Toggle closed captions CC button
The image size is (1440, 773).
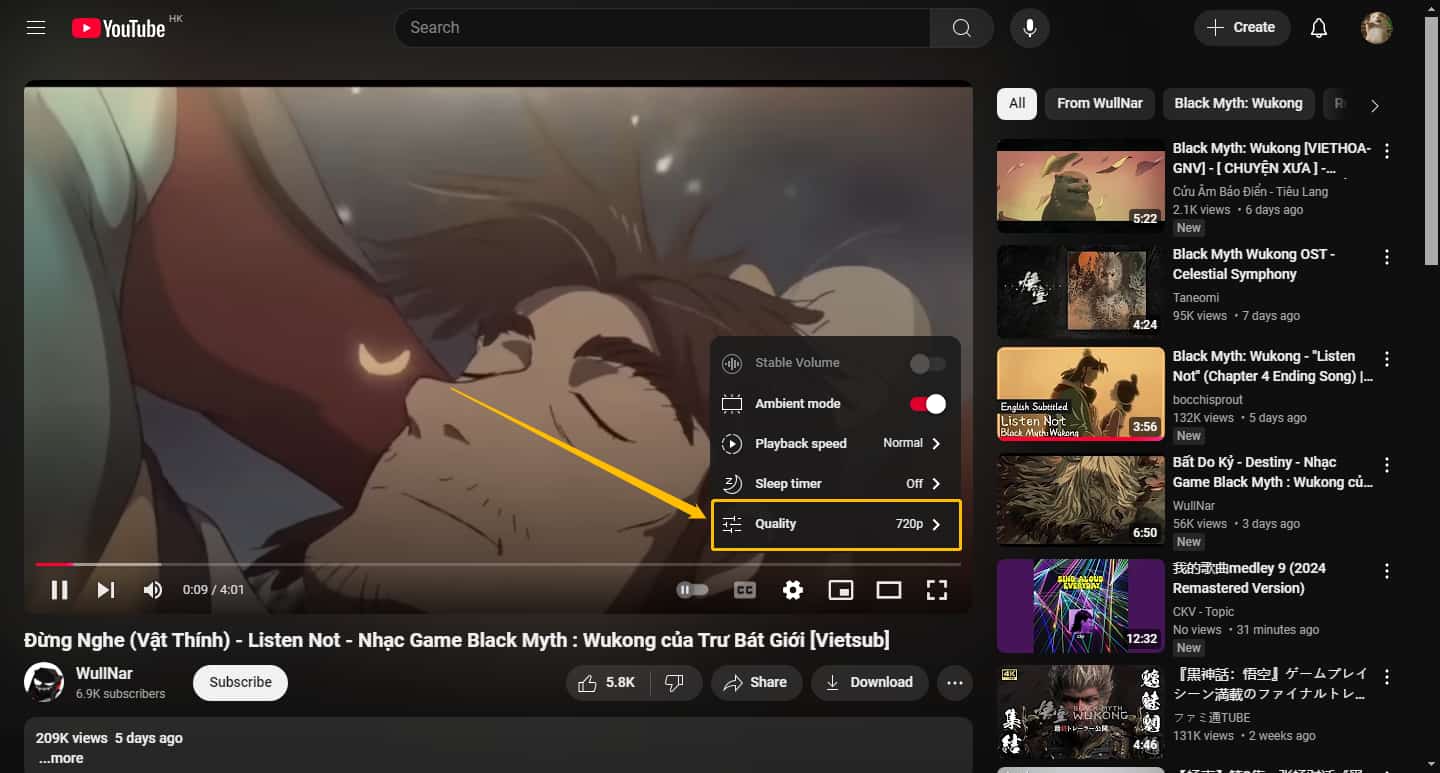click(745, 590)
